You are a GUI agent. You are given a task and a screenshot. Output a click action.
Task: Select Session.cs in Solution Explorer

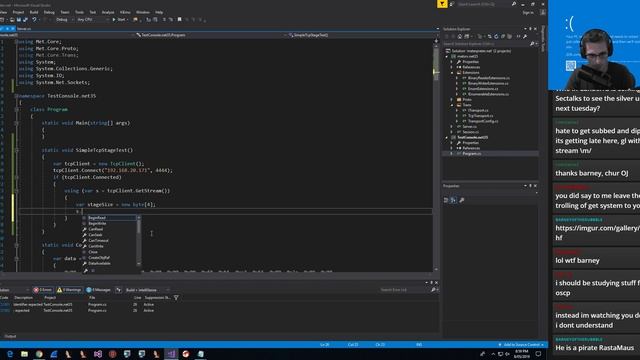(x=470, y=132)
